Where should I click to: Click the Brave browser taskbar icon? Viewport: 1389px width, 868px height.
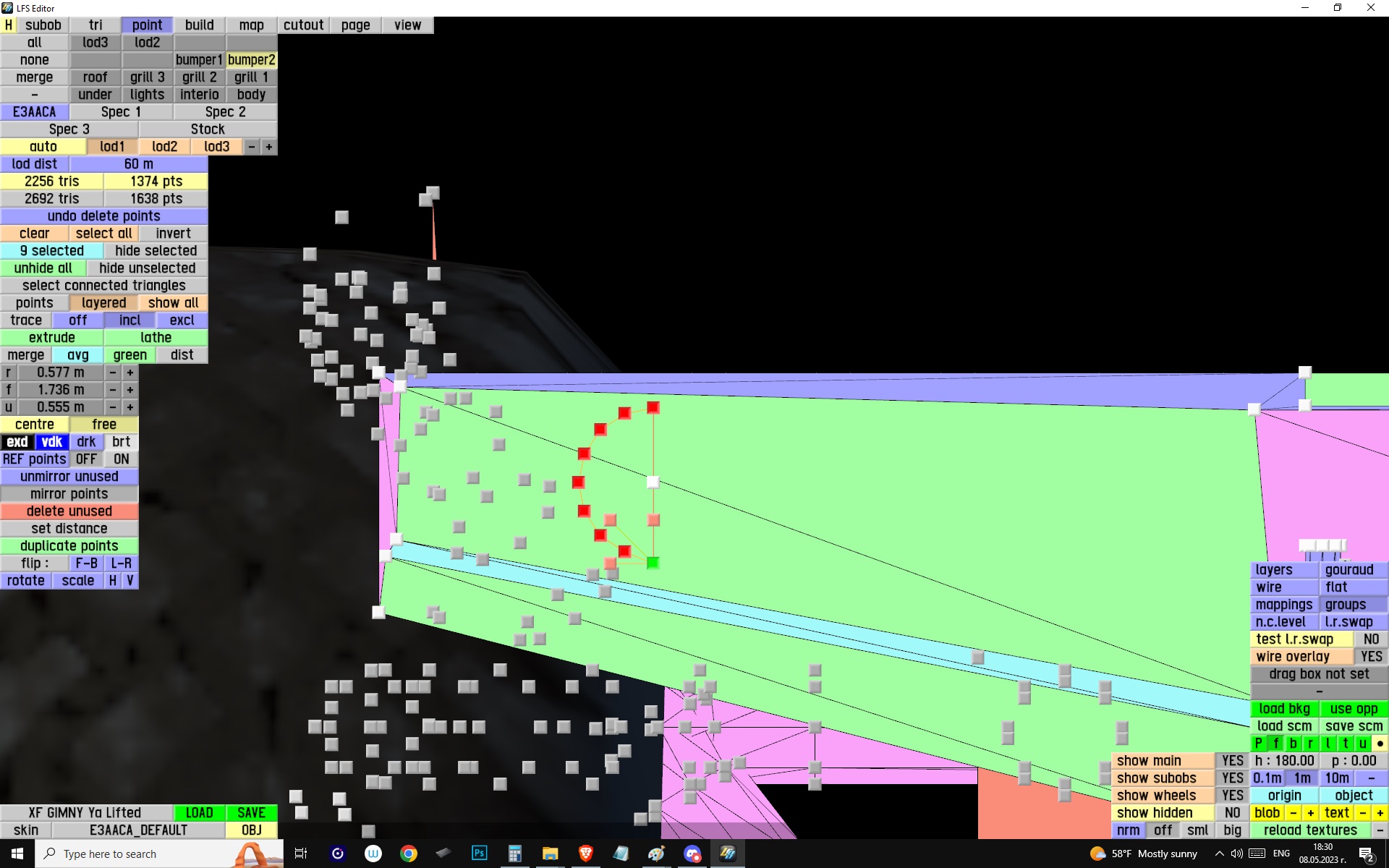pyautogui.click(x=585, y=854)
